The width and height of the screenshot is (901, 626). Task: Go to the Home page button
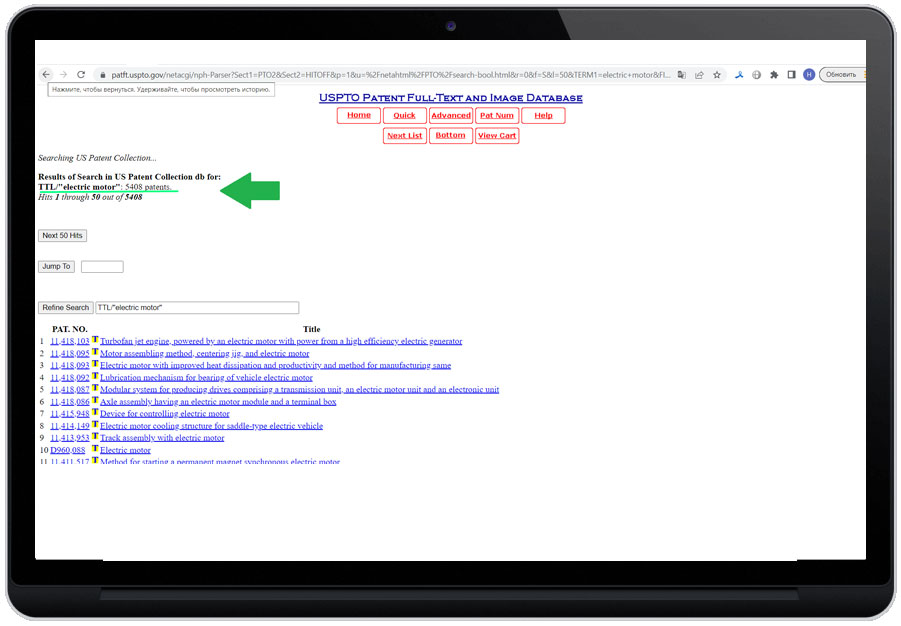(x=359, y=116)
